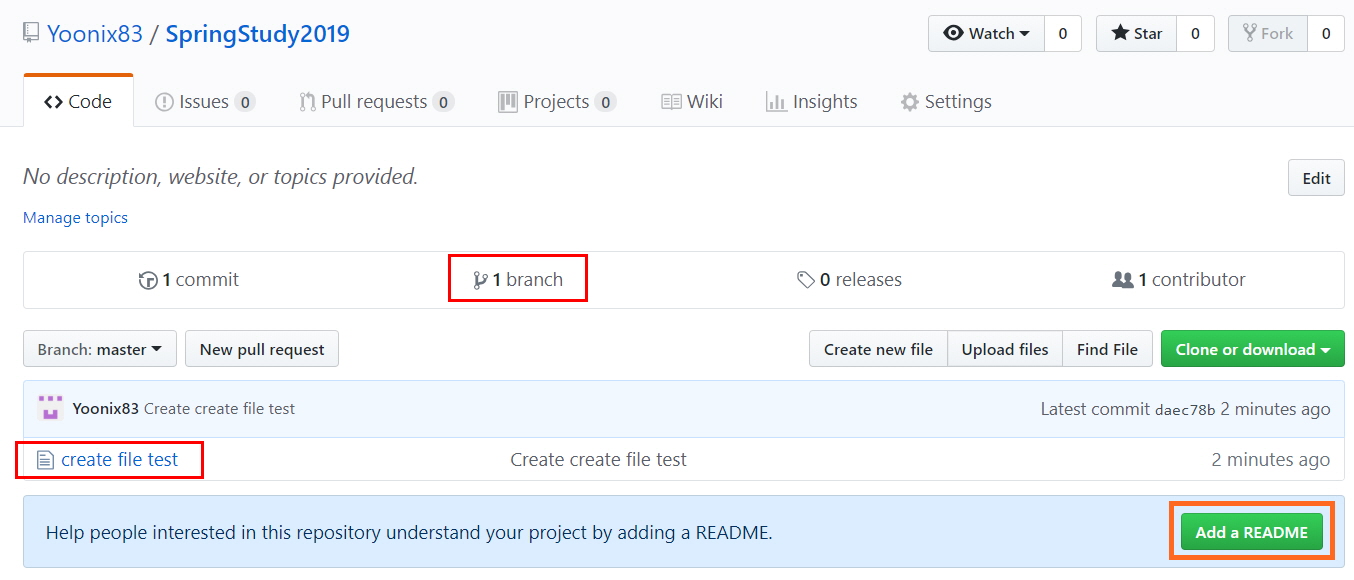
Task: Click the Issues counter badge showing 0
Action: [x=244, y=102]
